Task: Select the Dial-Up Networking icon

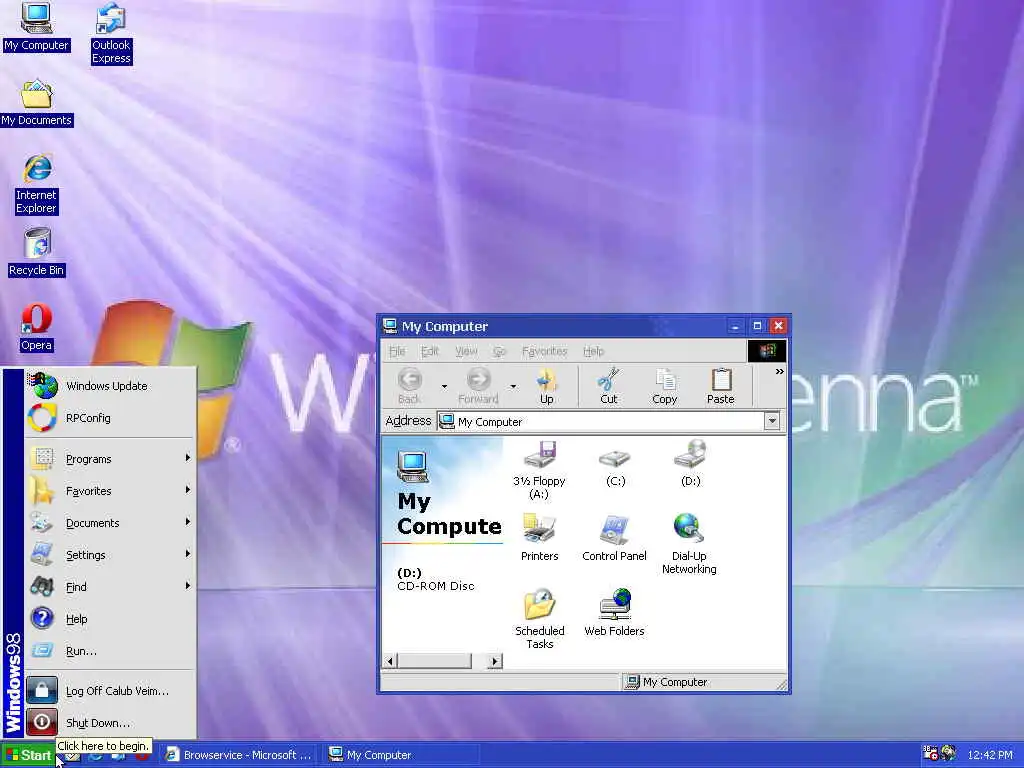Action: (689, 544)
